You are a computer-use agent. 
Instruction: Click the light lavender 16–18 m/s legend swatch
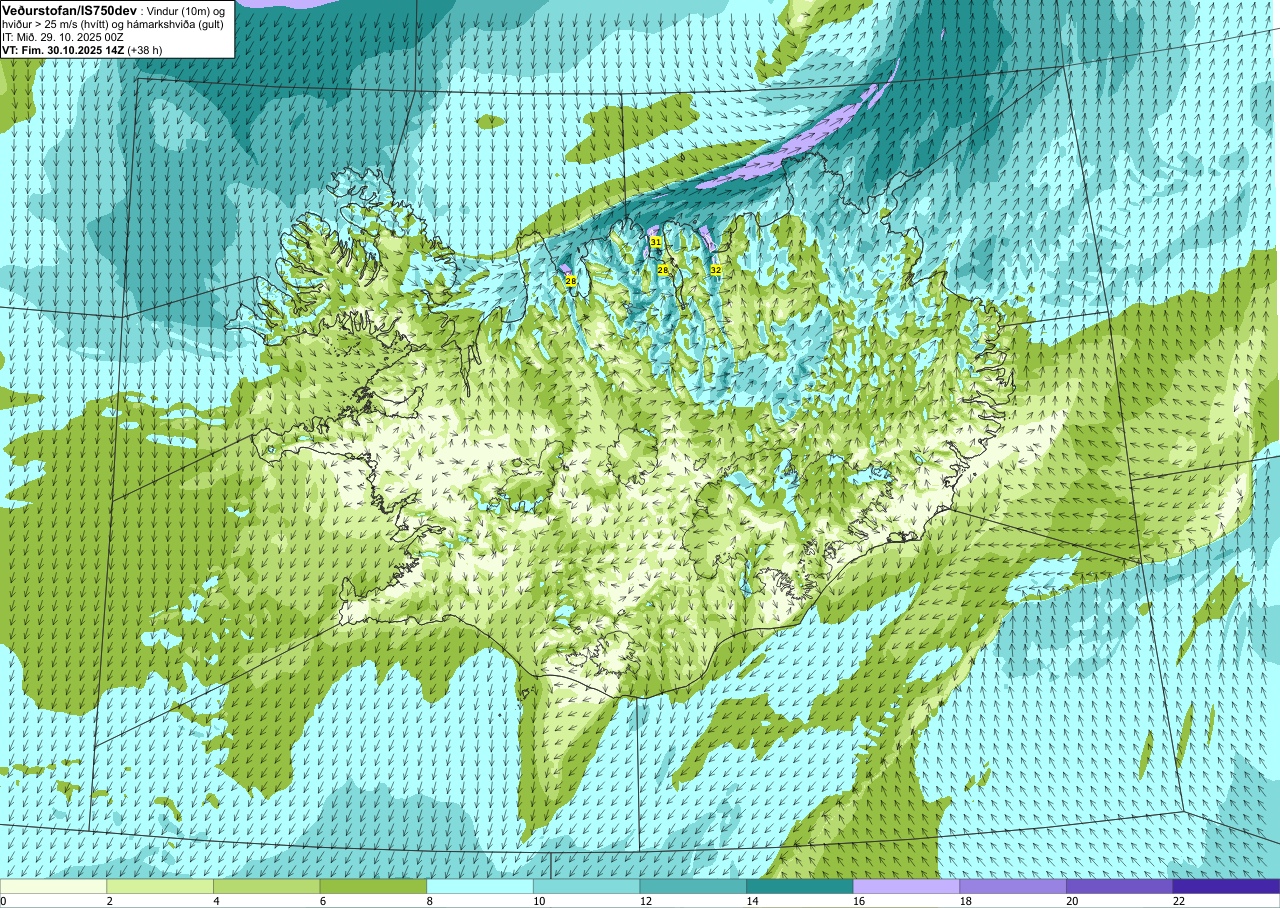(907, 886)
